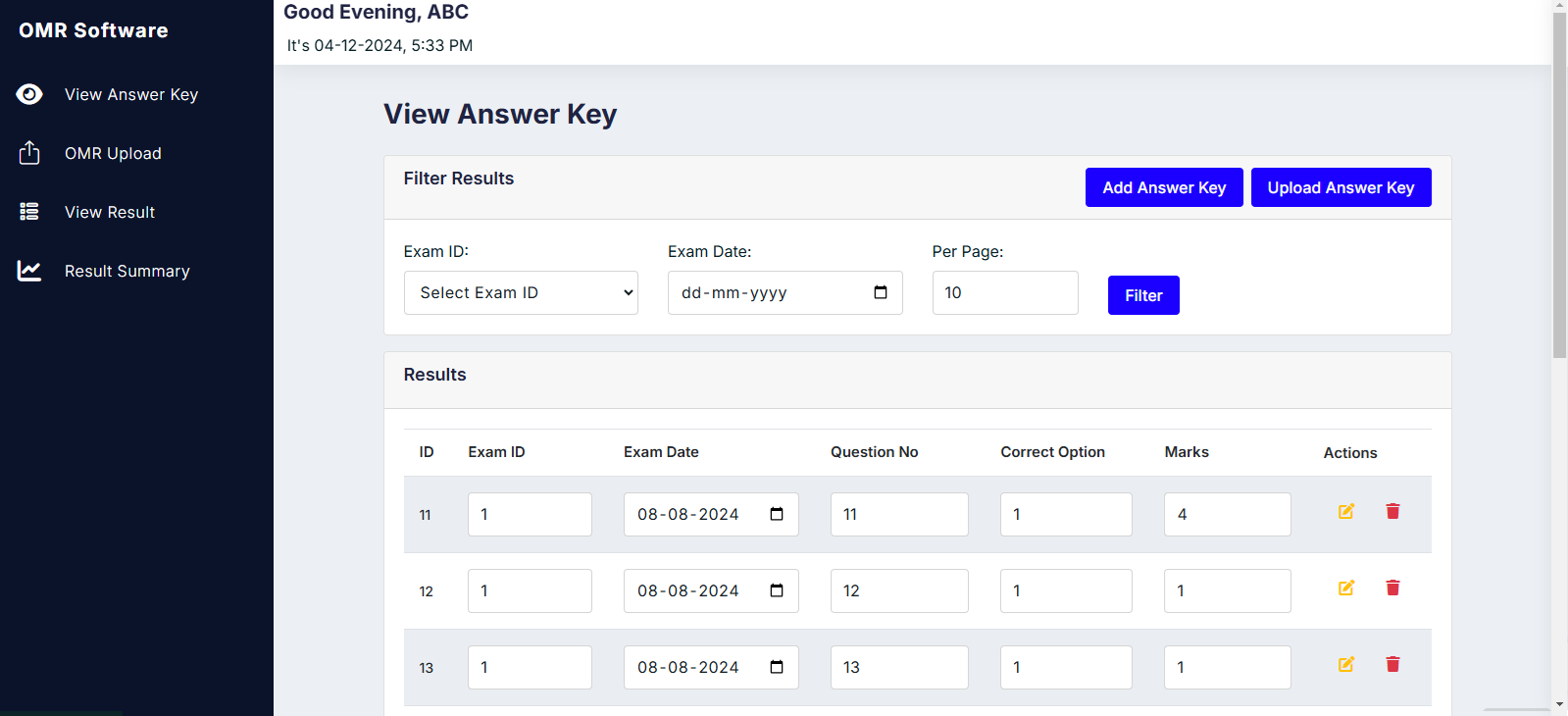Click the Results section heading

pyautogui.click(x=434, y=375)
